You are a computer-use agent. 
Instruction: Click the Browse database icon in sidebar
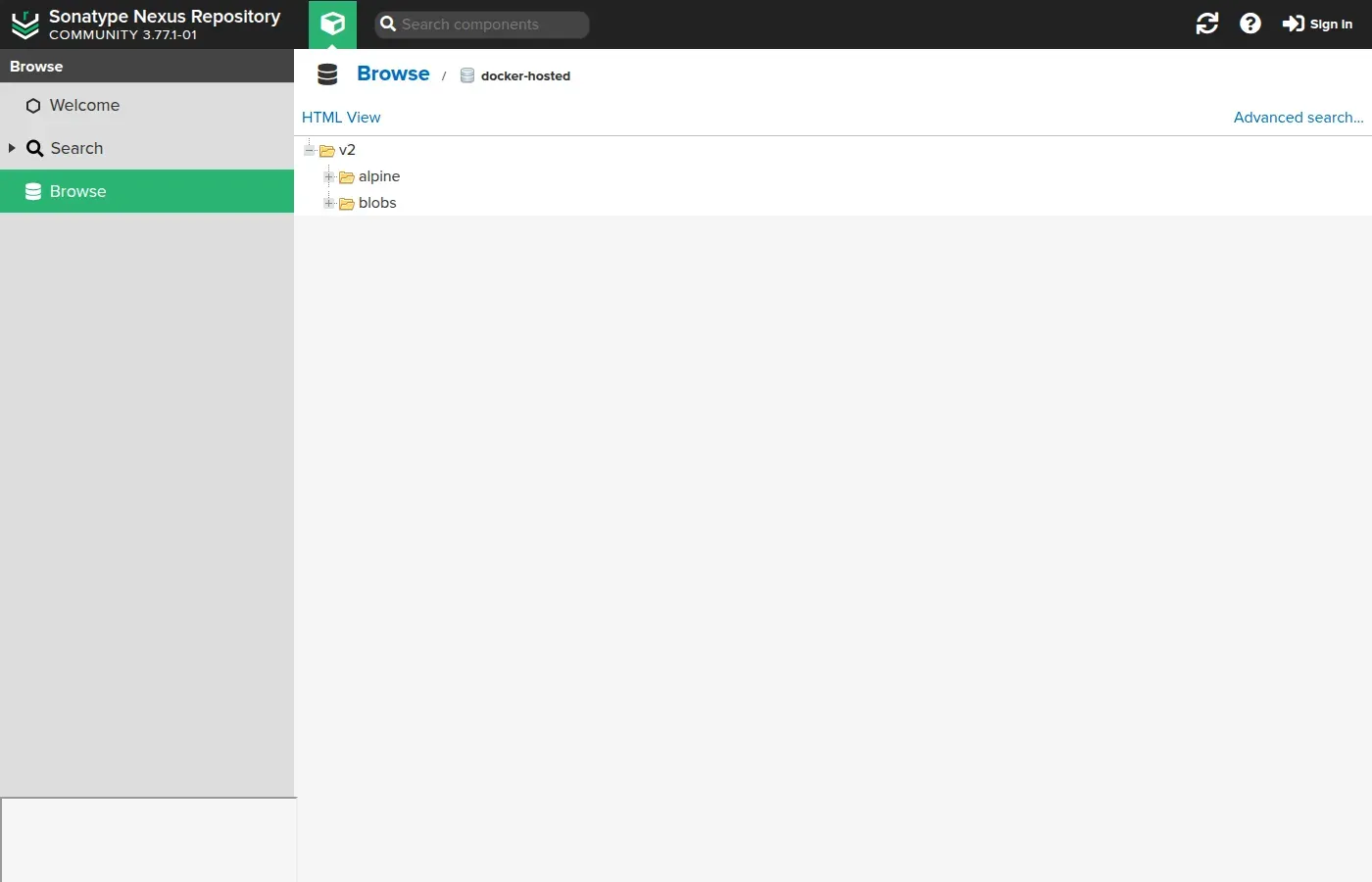pyautogui.click(x=33, y=191)
